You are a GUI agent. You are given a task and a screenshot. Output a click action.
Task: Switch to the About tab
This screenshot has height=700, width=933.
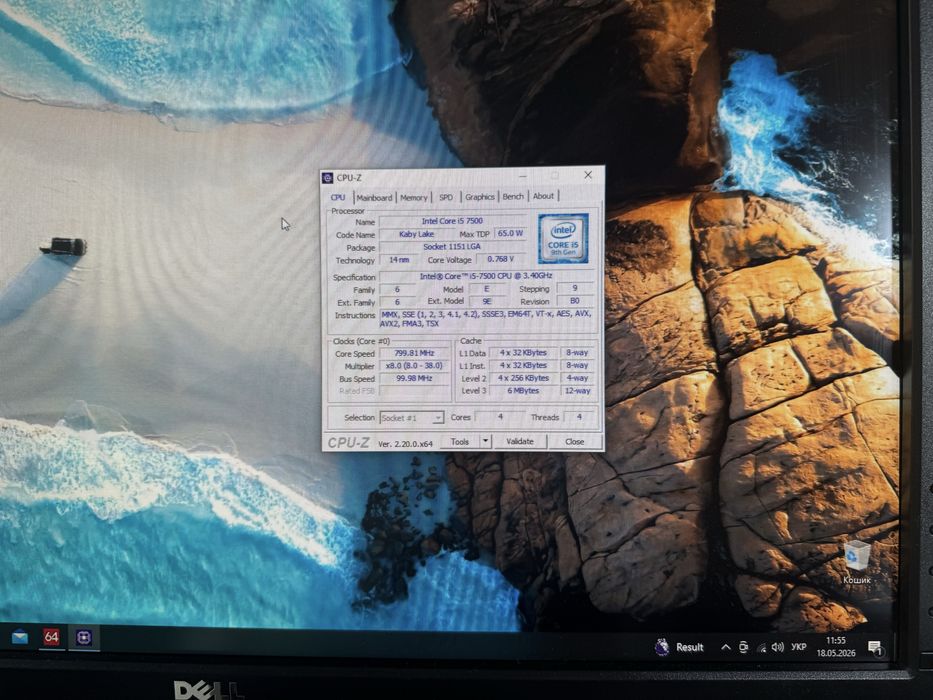pyautogui.click(x=543, y=196)
